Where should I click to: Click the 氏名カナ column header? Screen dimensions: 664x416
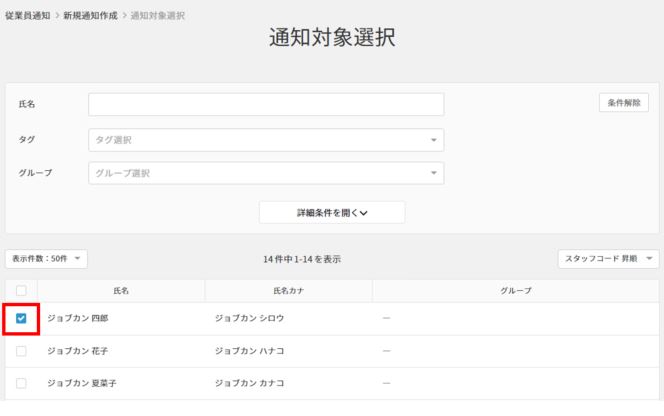[x=288, y=290]
